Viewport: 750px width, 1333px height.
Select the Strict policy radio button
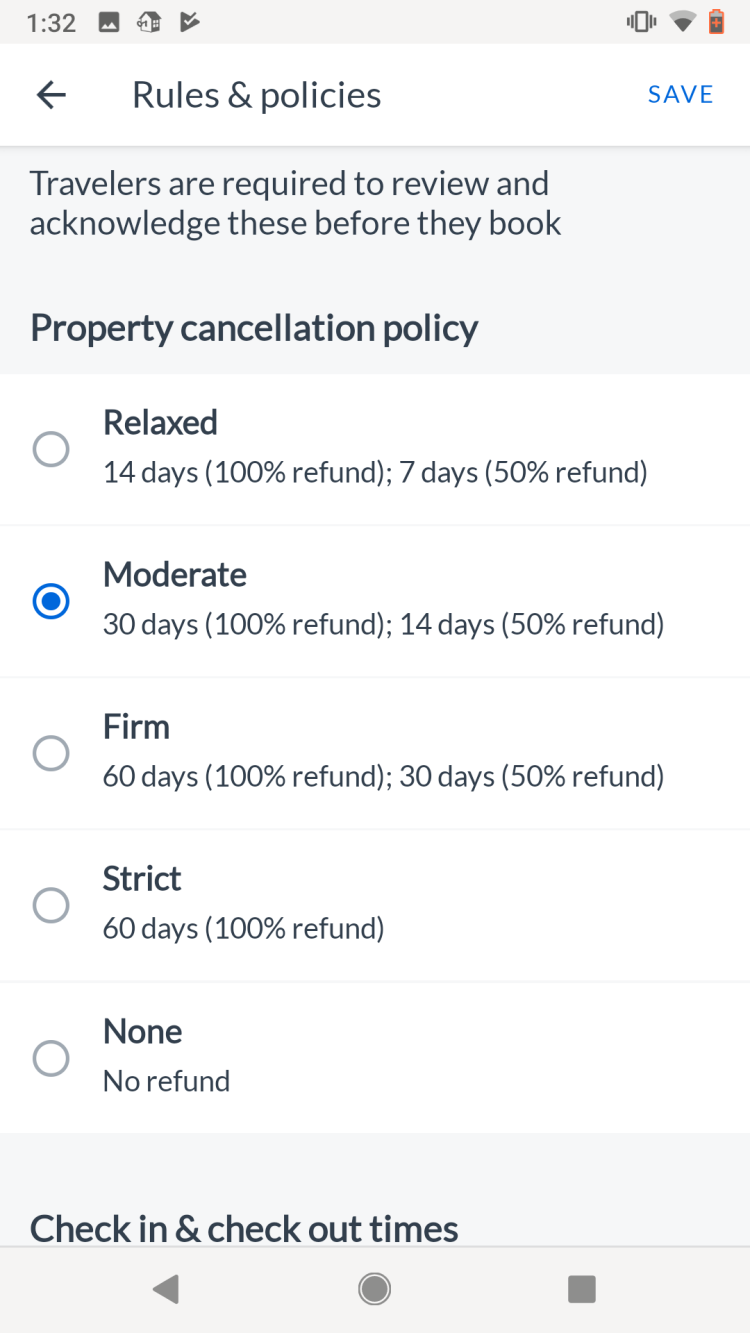(51, 905)
